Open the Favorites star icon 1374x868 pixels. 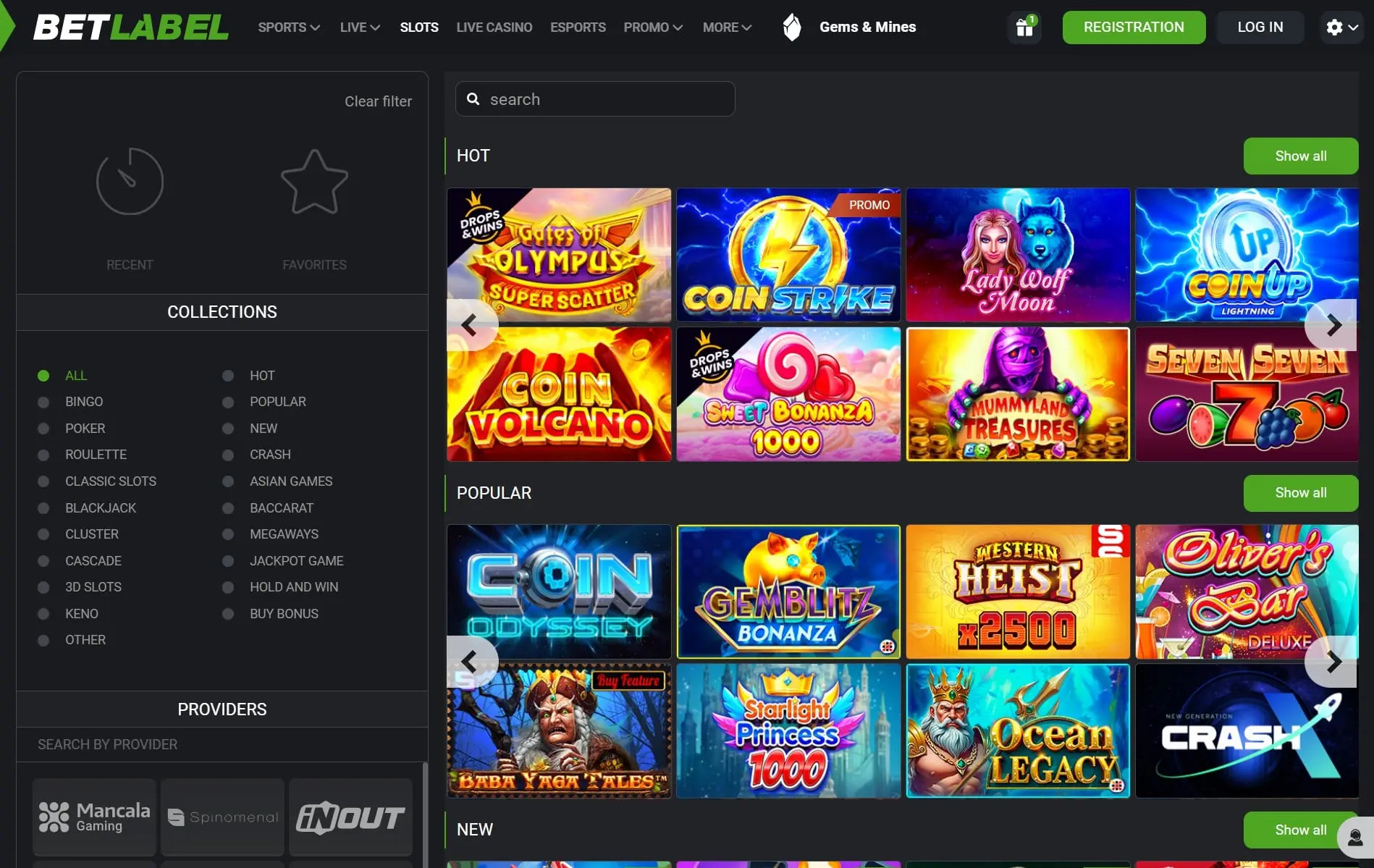314,182
